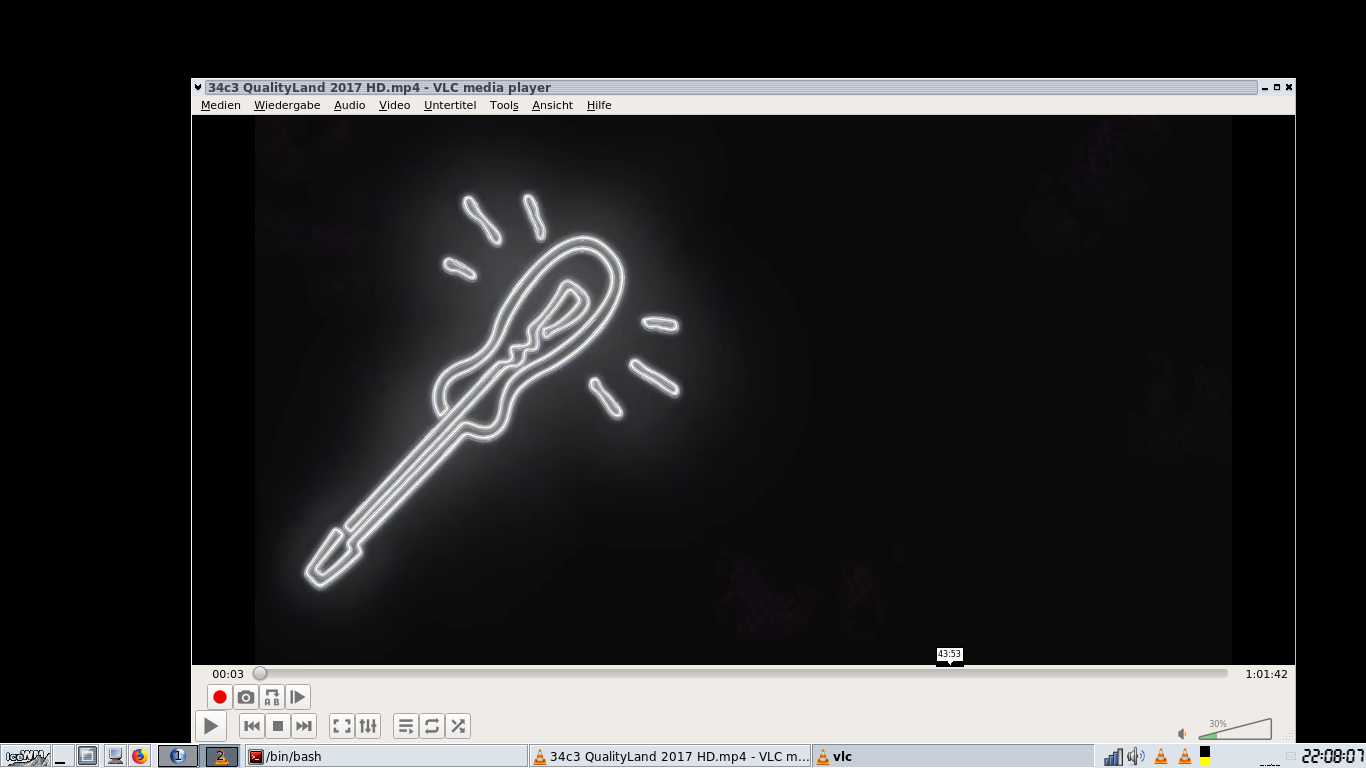Open extended settings and effects

click(x=368, y=726)
